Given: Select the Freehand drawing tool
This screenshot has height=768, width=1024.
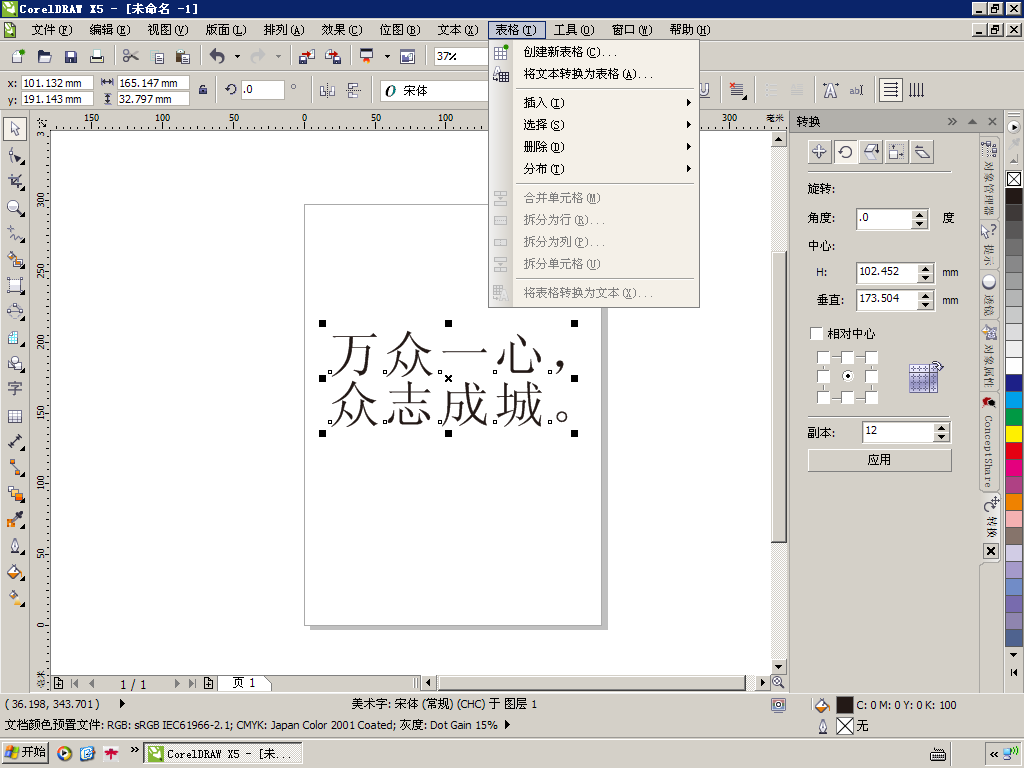Looking at the screenshot, I should (15, 234).
